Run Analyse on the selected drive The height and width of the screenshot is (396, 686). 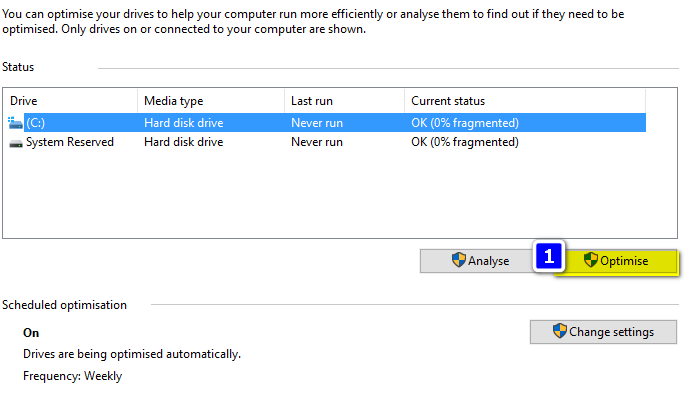[477, 261]
